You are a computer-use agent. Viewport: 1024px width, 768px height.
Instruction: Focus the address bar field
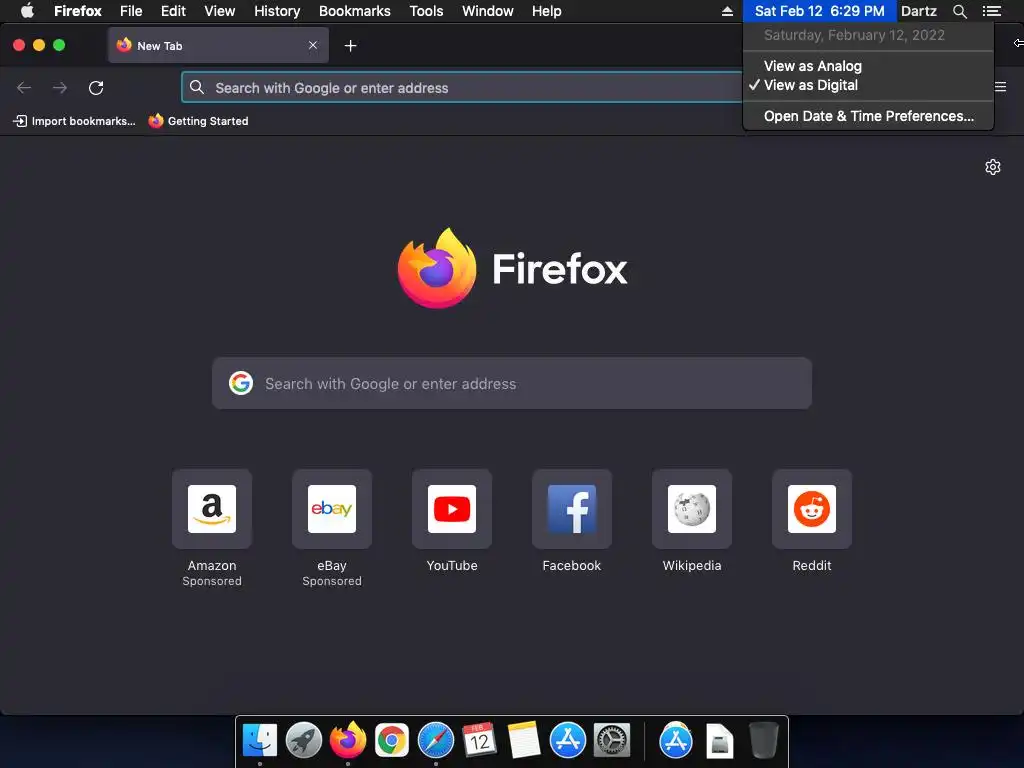click(x=461, y=88)
